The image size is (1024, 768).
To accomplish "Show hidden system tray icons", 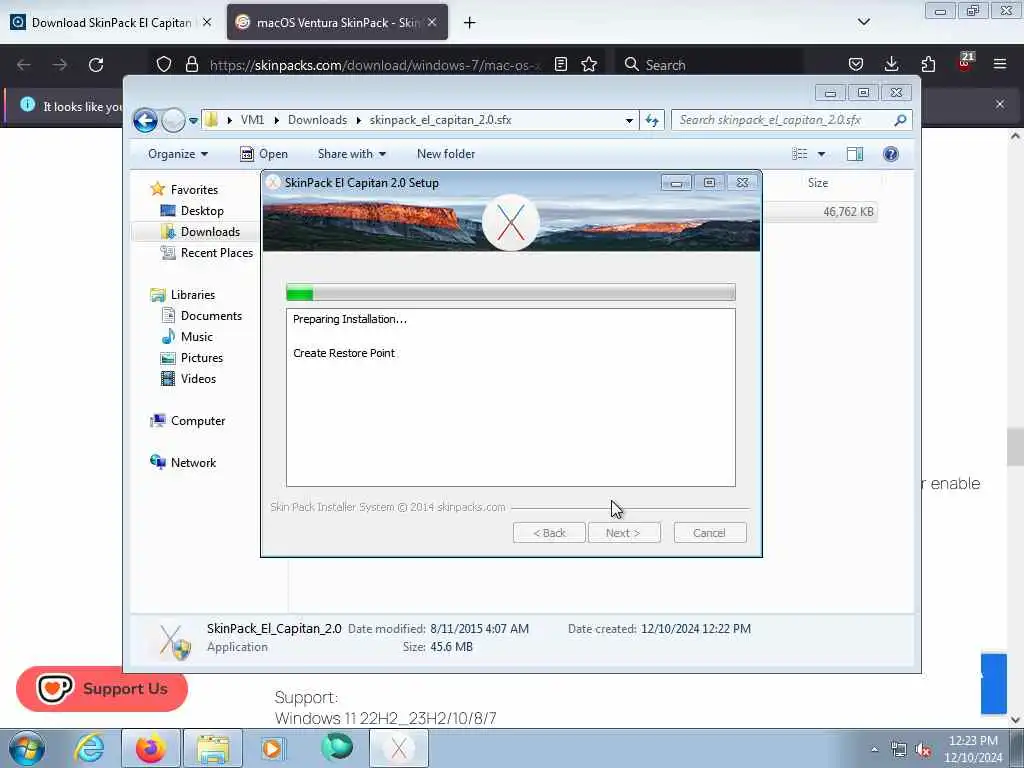I will pyautogui.click(x=874, y=750).
